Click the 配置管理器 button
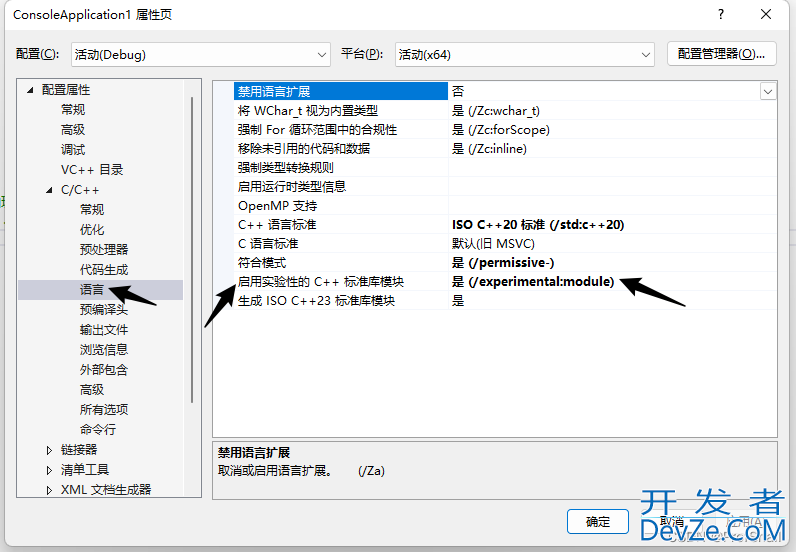The image size is (796, 552). coord(721,54)
